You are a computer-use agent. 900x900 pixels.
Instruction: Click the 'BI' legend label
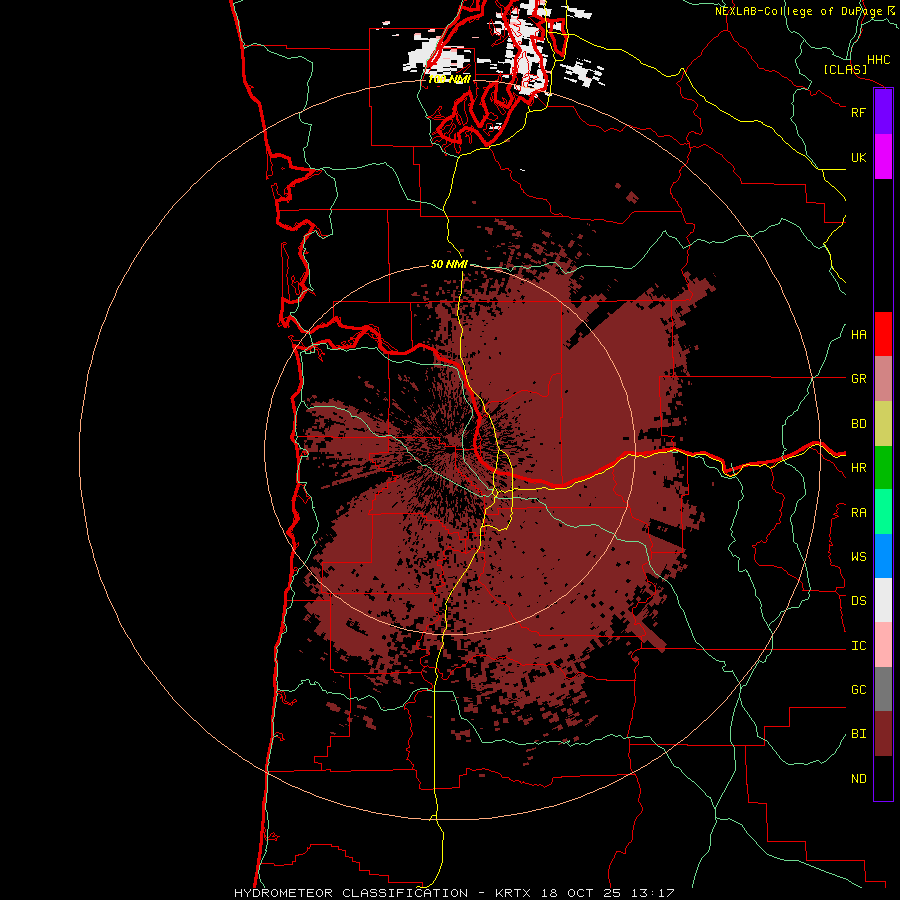(x=858, y=734)
